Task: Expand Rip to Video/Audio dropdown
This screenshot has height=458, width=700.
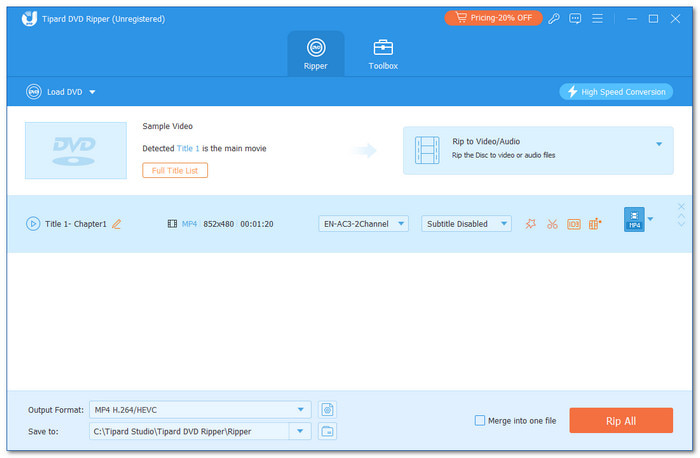Action: click(659, 144)
